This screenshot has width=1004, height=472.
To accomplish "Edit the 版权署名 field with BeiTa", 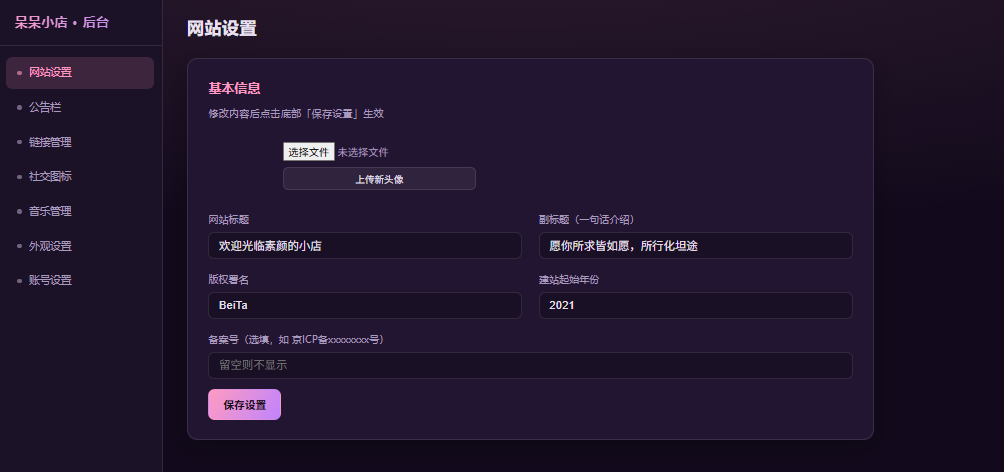I will (x=365, y=305).
